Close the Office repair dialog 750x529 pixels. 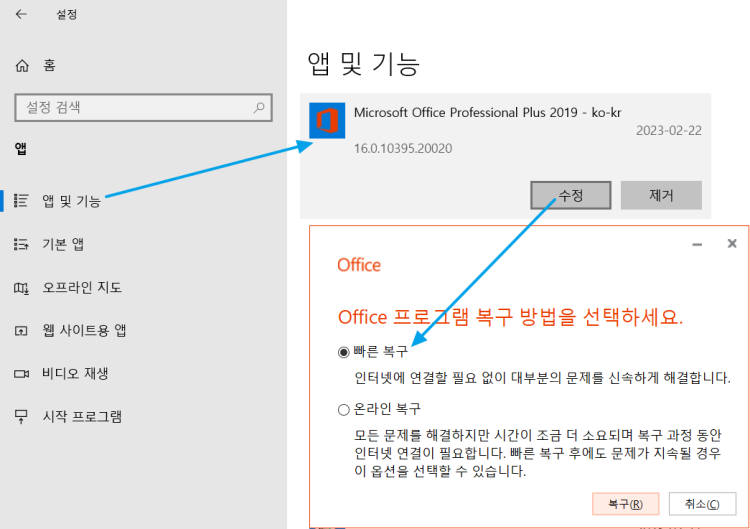point(732,243)
